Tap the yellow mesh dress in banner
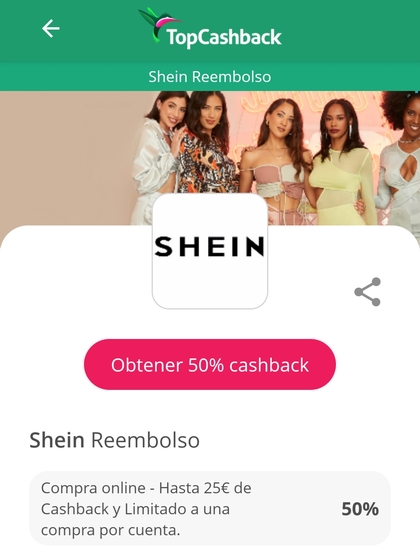The image size is (420, 557). click(343, 185)
